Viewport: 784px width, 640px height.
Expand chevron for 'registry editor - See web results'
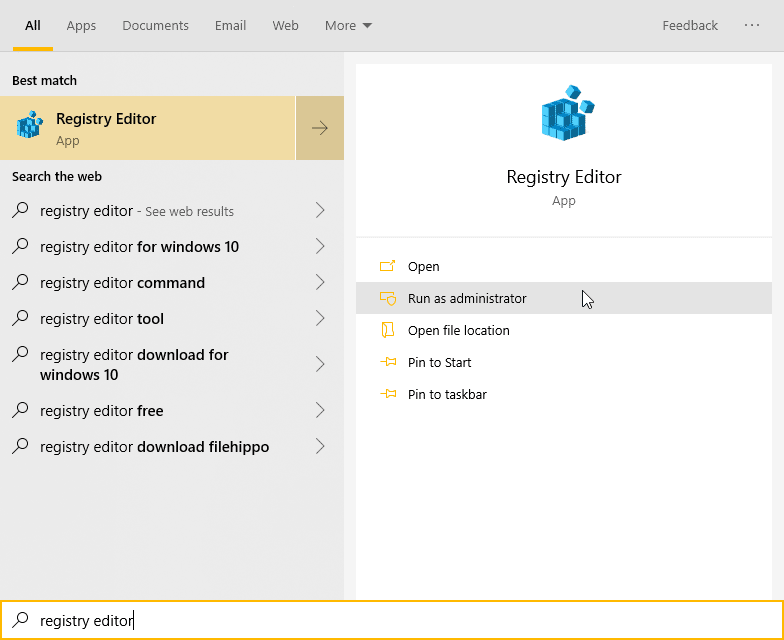[320, 210]
